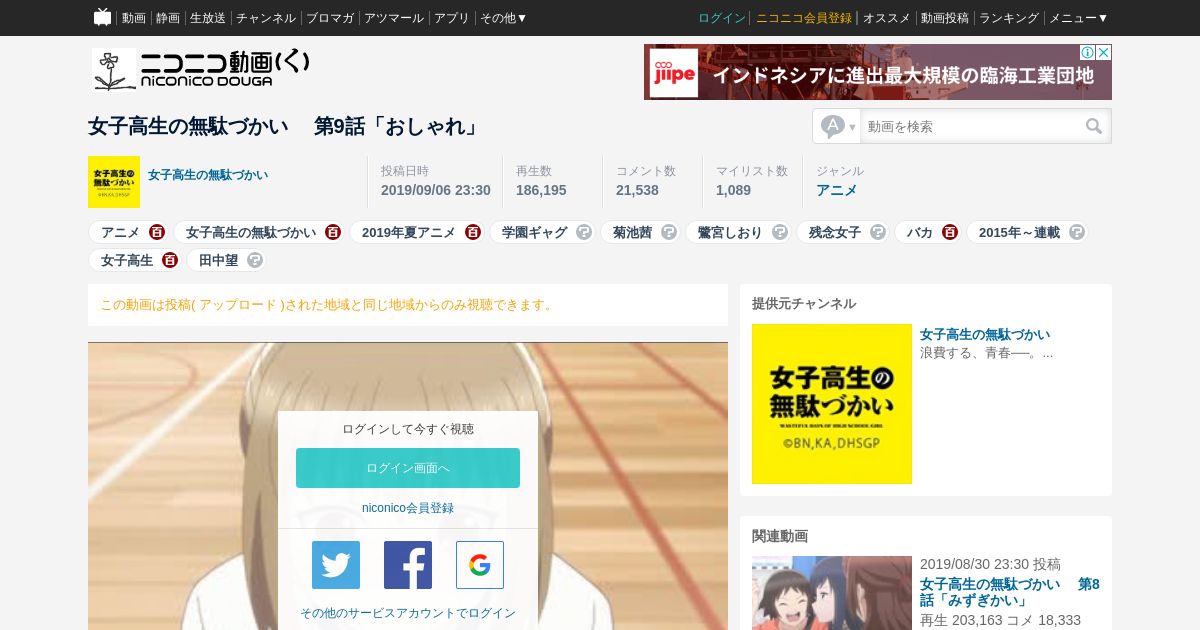
Task: Open the 静画 menu item
Action: (168, 18)
